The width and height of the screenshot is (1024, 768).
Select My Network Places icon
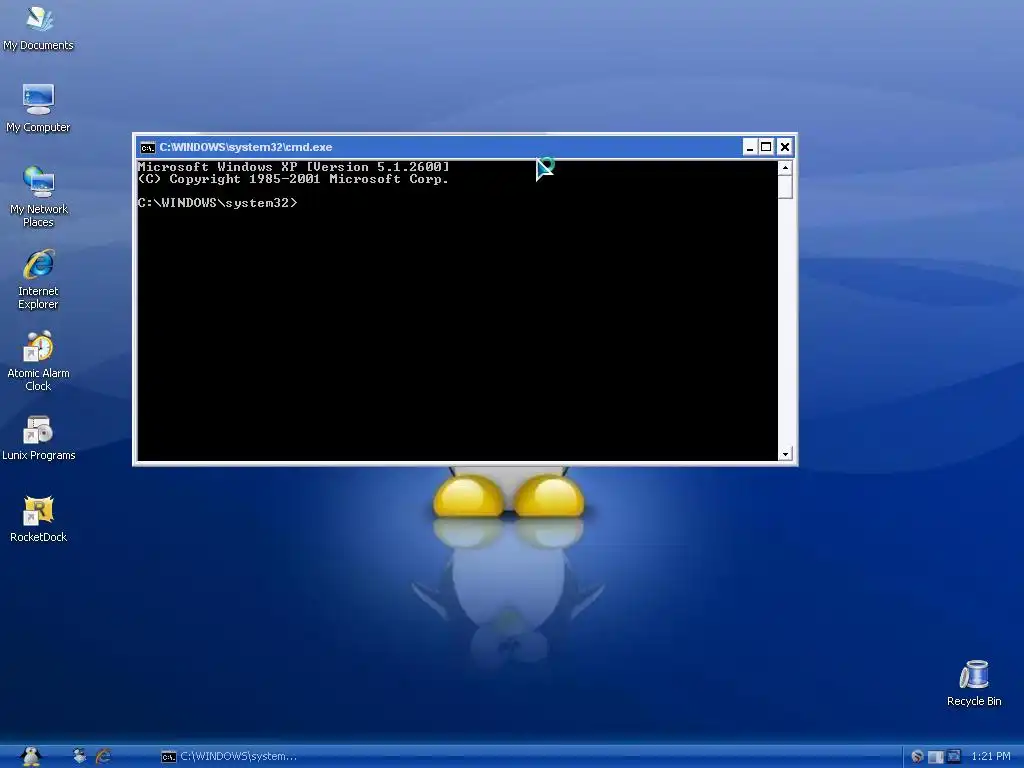point(39,196)
